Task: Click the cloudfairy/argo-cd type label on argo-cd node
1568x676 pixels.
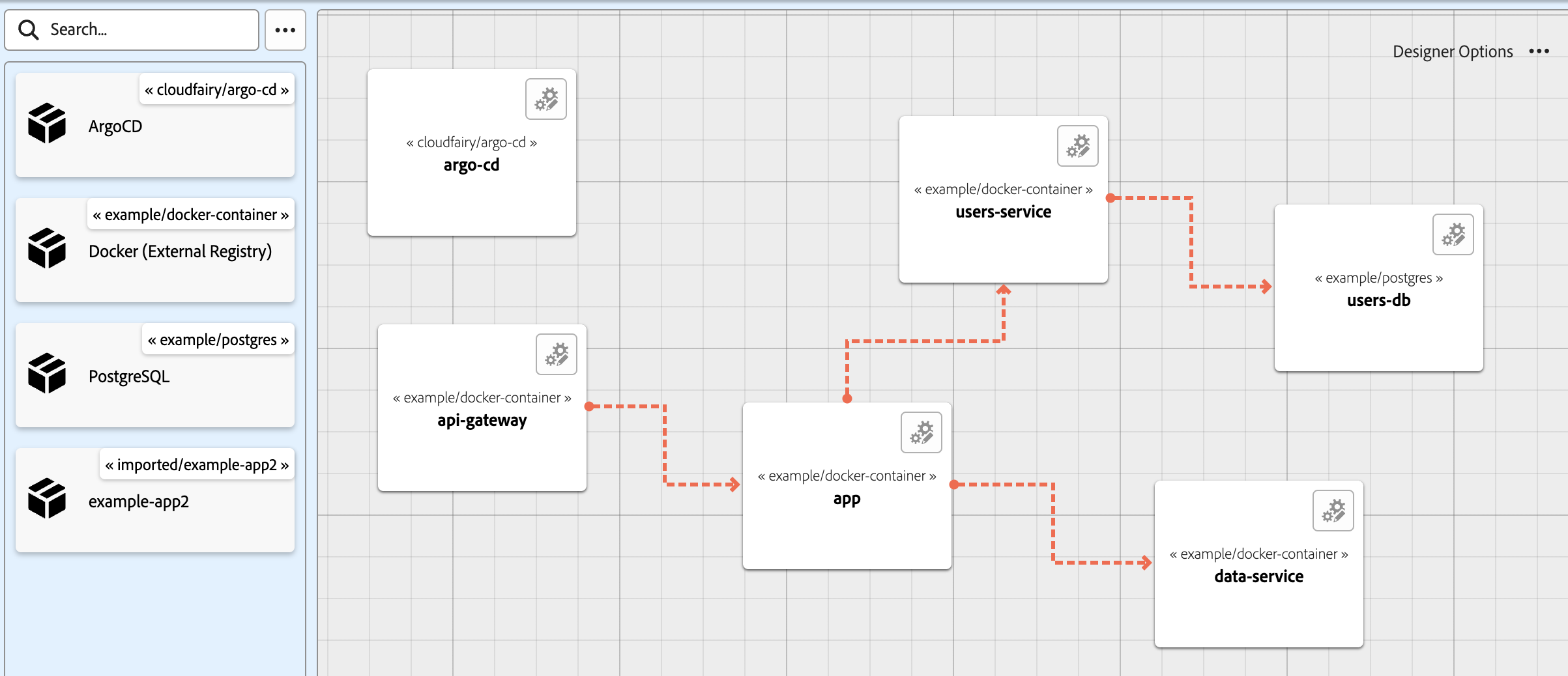Action: 472,143
